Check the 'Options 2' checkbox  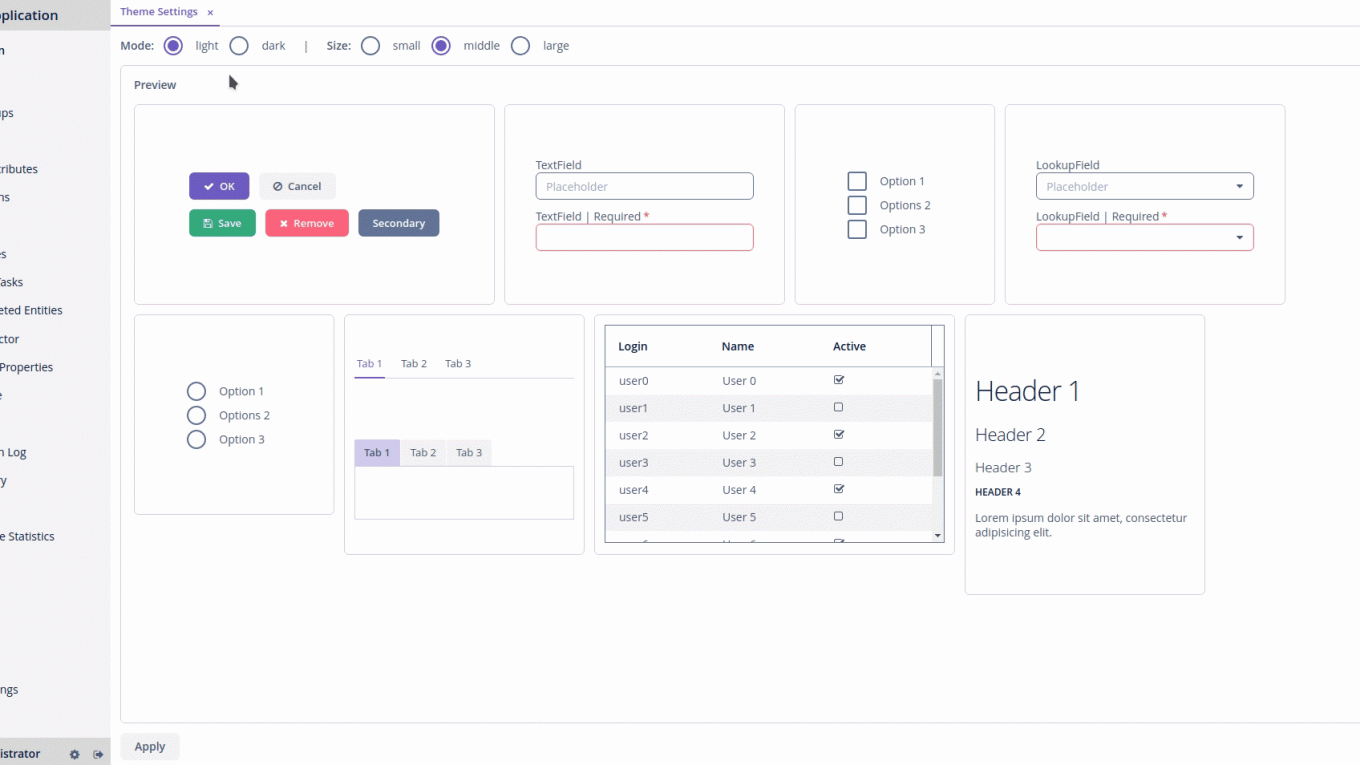[857, 205]
